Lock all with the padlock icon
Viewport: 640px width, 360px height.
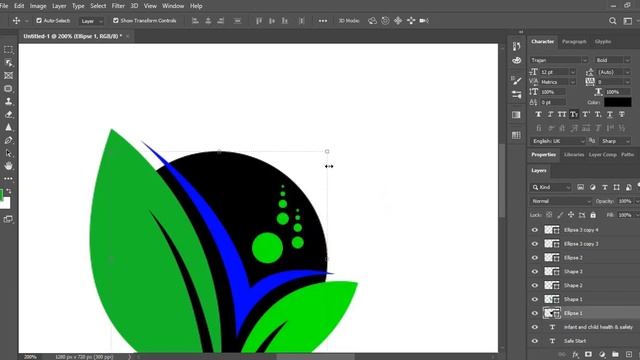pos(593,215)
